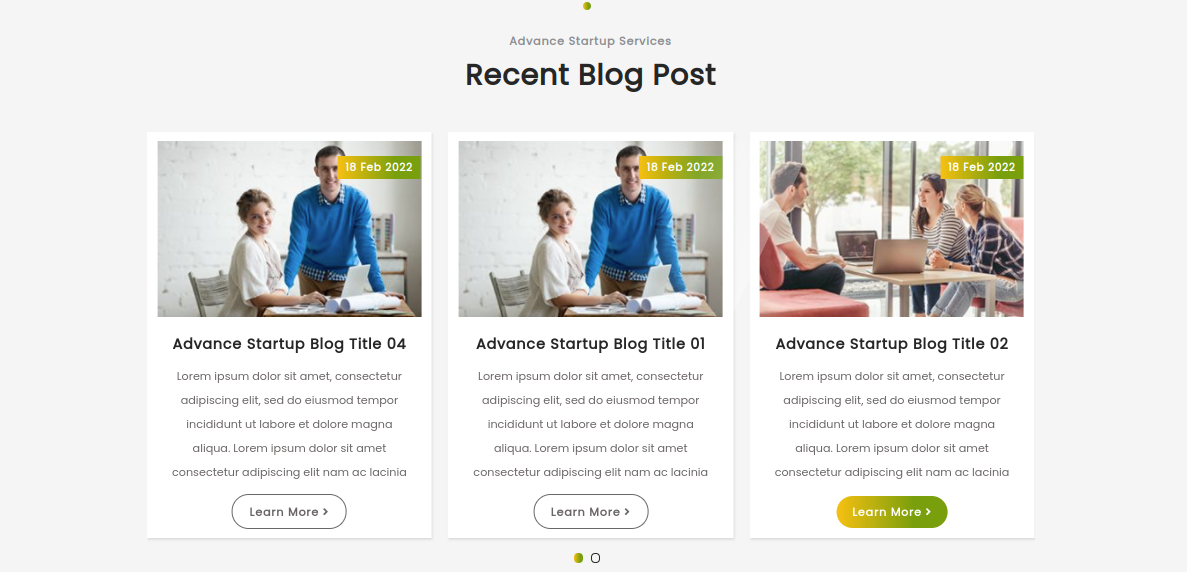Click the Lorem ipsum text under Blog Title 02
The image size is (1187, 572).
point(892,424)
